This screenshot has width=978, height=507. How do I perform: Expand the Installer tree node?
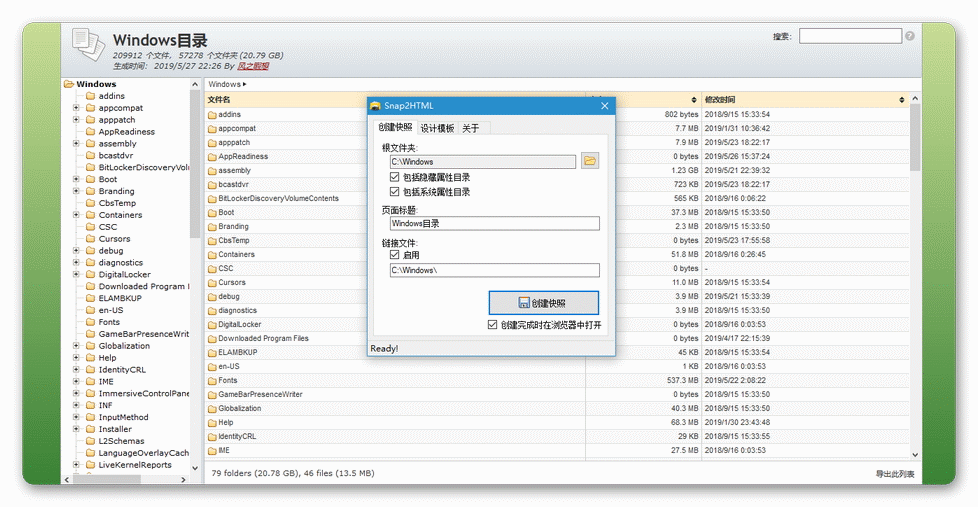tap(76, 428)
